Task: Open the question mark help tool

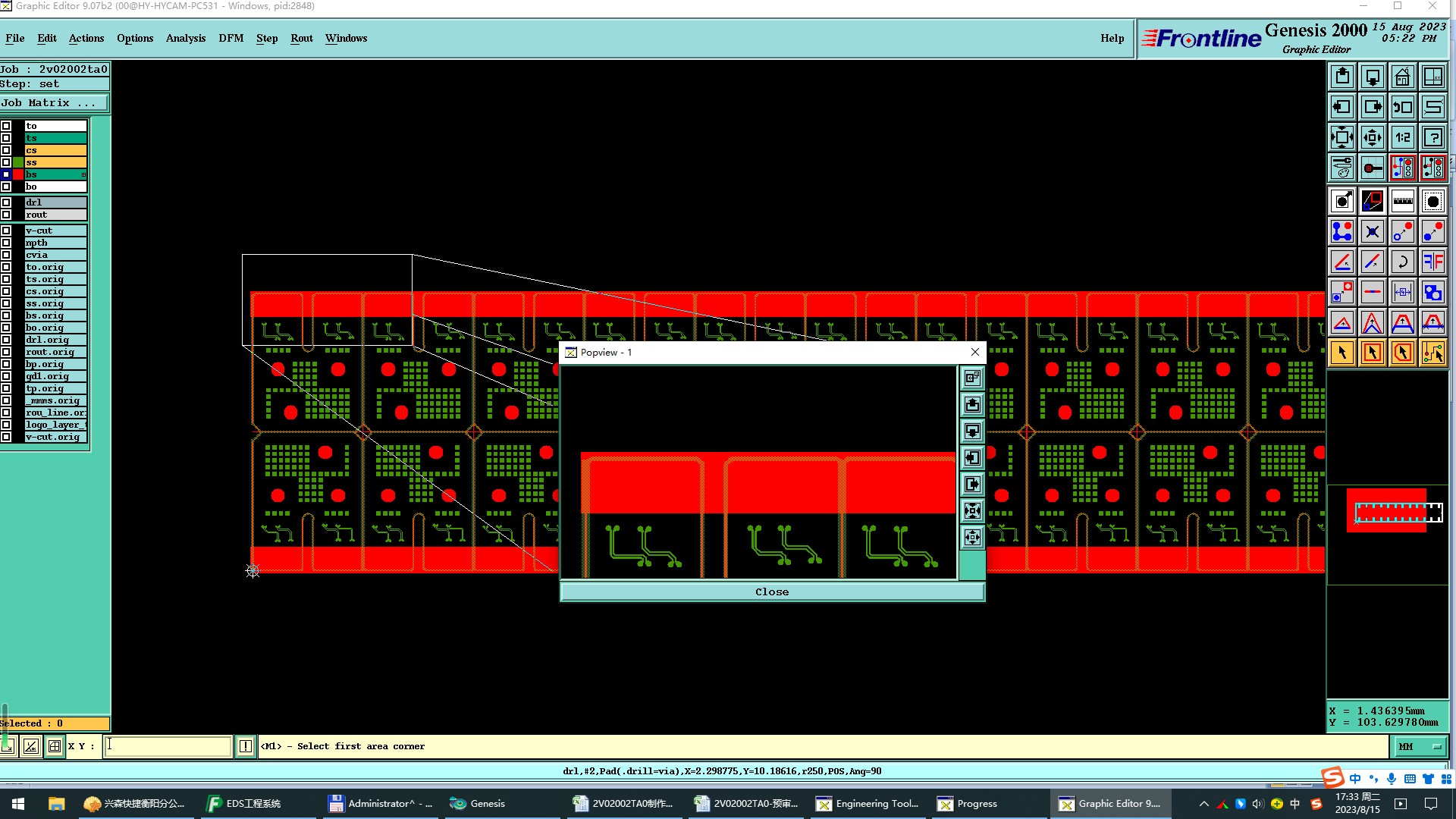Action: (x=1432, y=137)
